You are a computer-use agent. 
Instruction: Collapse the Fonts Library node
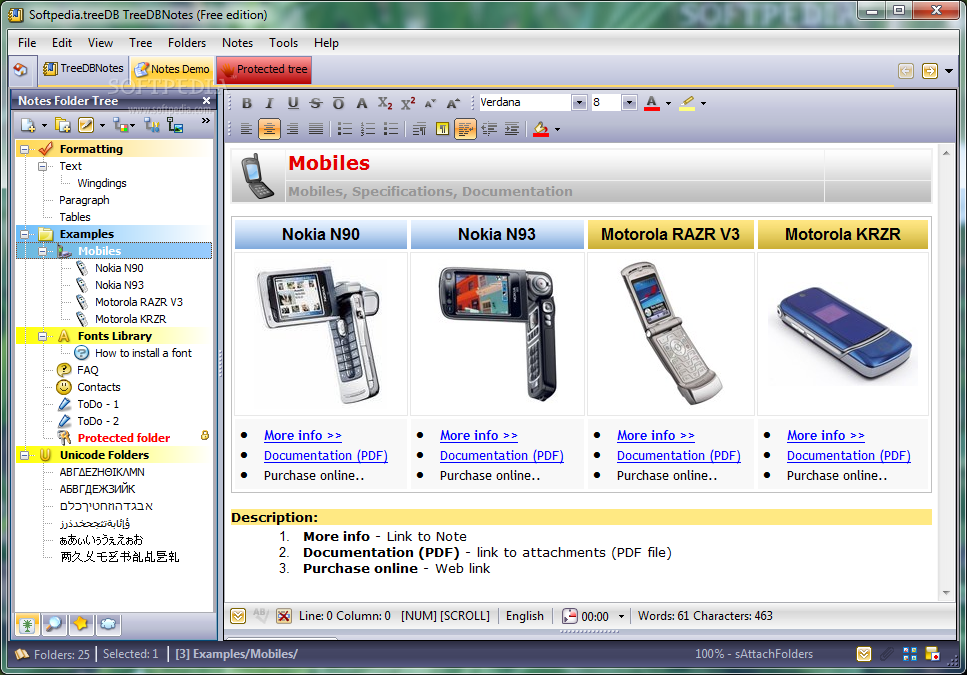[x=42, y=336]
